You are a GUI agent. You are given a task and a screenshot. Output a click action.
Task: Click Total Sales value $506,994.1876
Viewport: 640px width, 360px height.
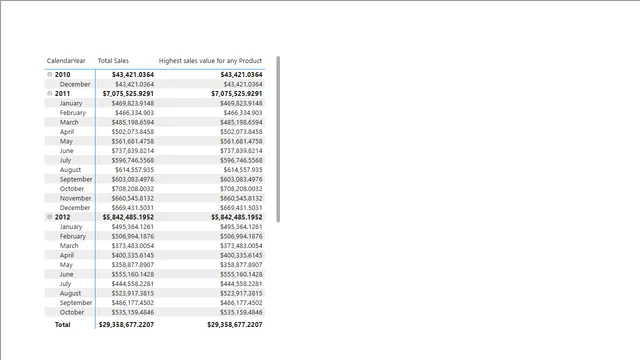coord(133,236)
